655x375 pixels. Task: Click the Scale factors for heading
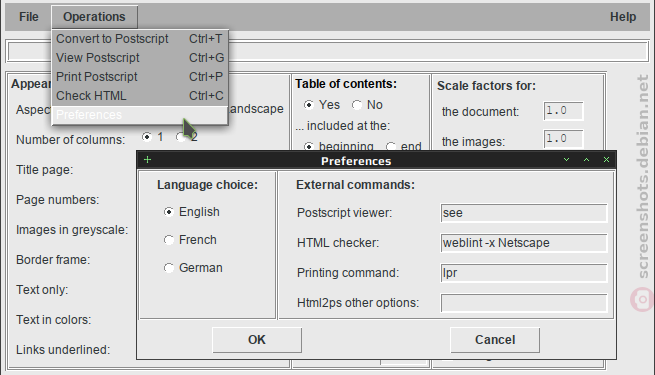pos(486,86)
